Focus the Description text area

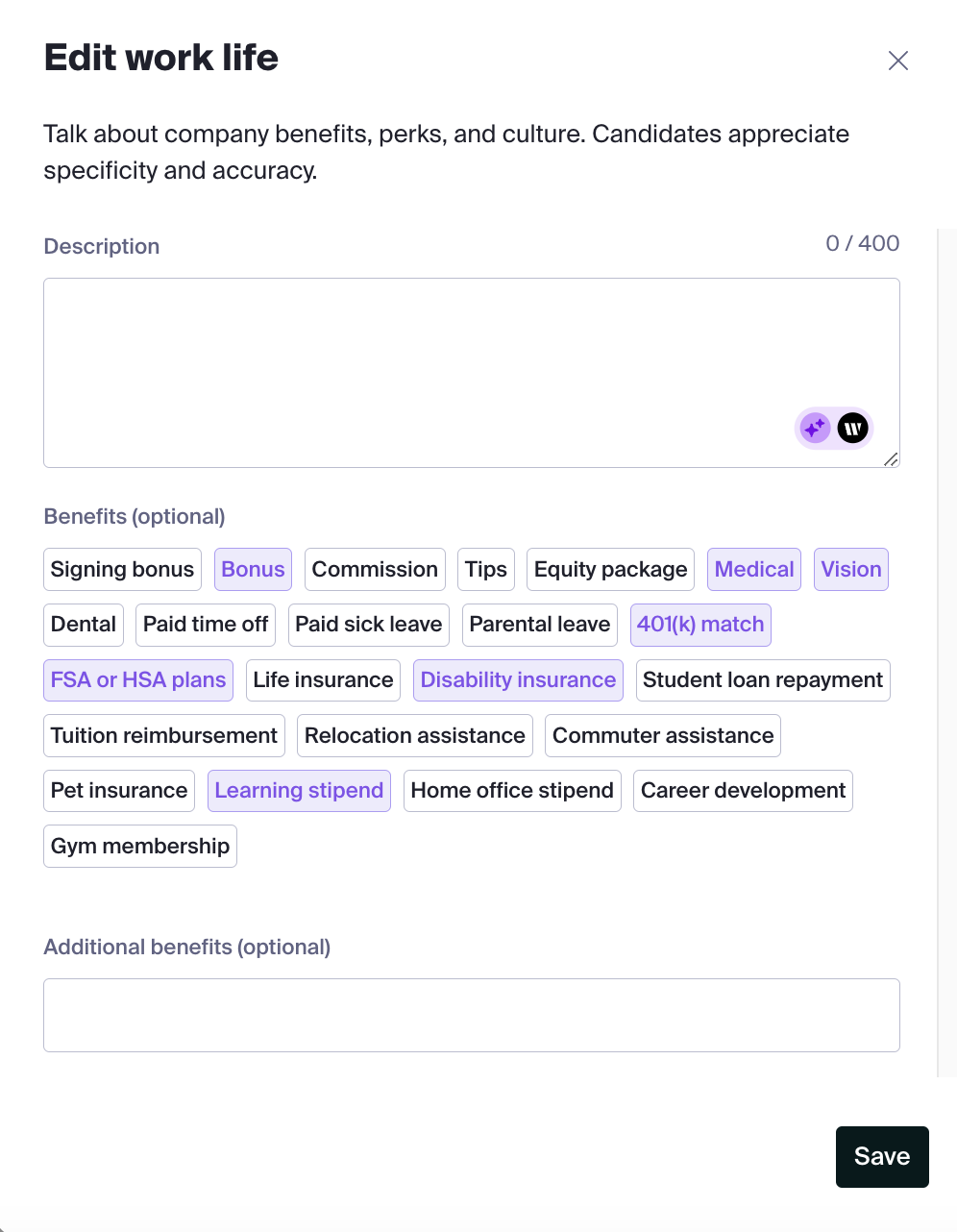point(472,373)
